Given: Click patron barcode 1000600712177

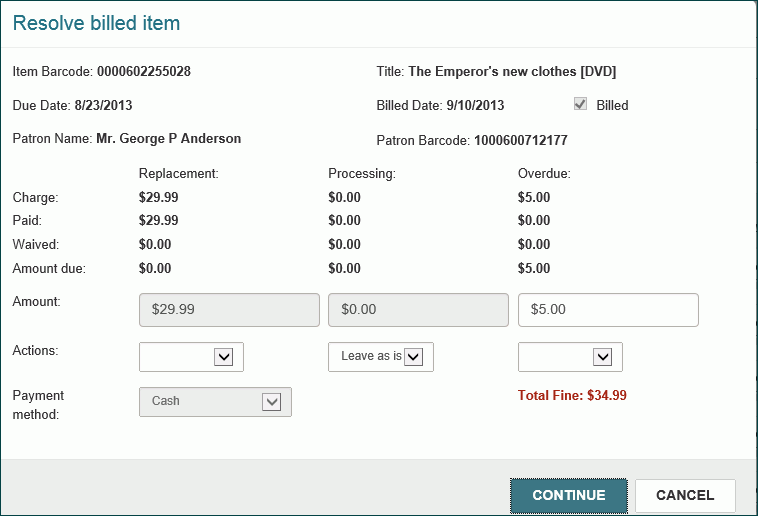Looking at the screenshot, I should [x=521, y=140].
